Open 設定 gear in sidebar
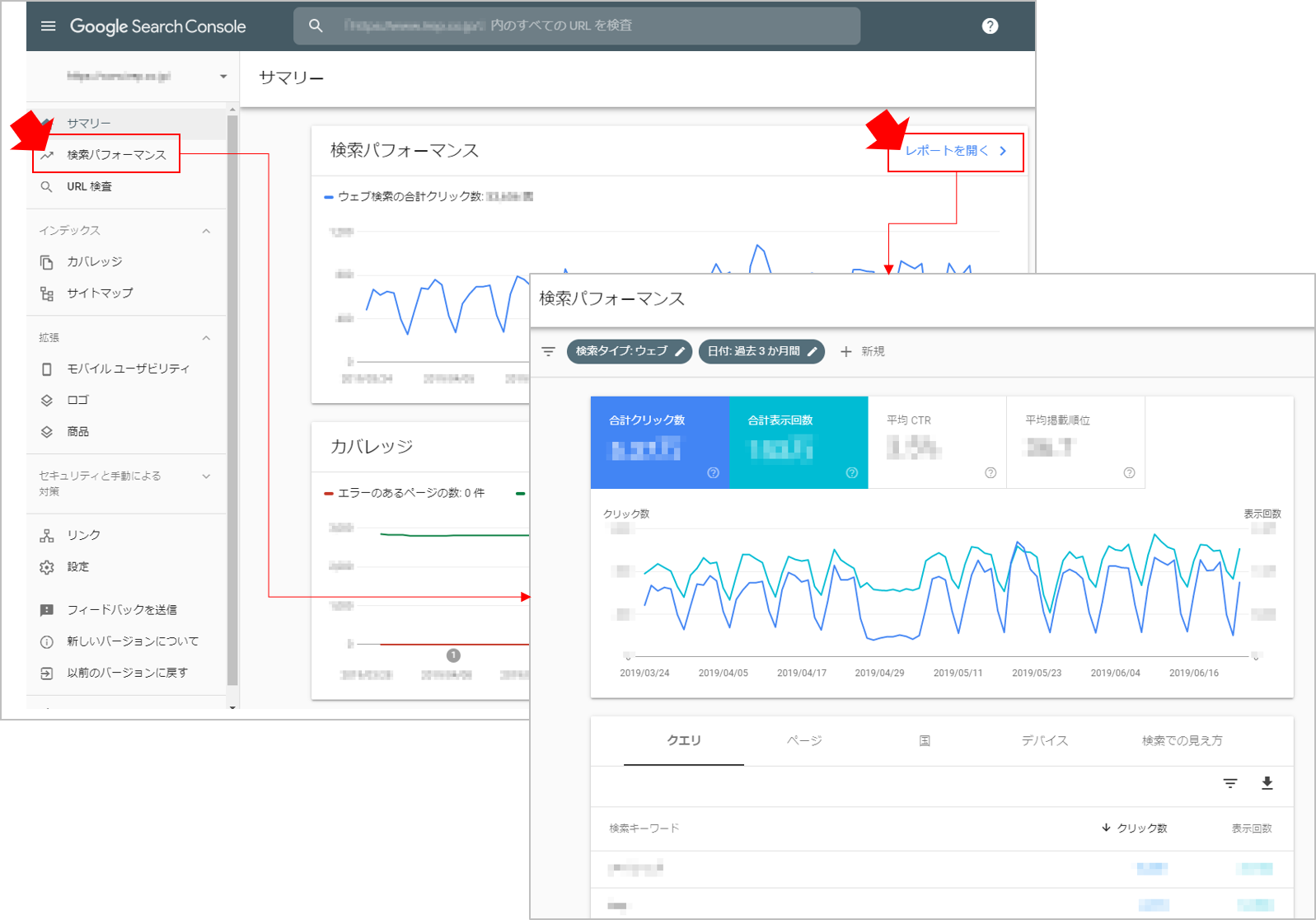1316x920 pixels. (x=77, y=567)
